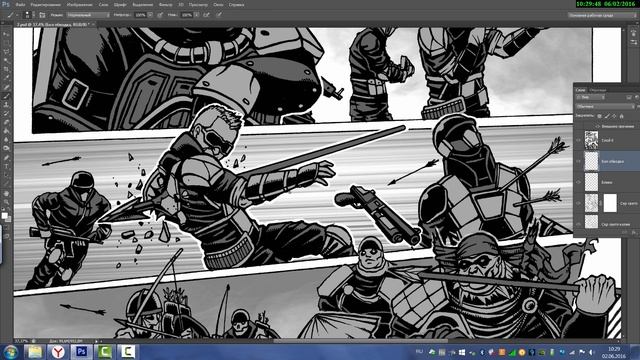This screenshot has width=640, height=360.
Task: Switch to the Слои panel tab
Action: (x=580, y=90)
